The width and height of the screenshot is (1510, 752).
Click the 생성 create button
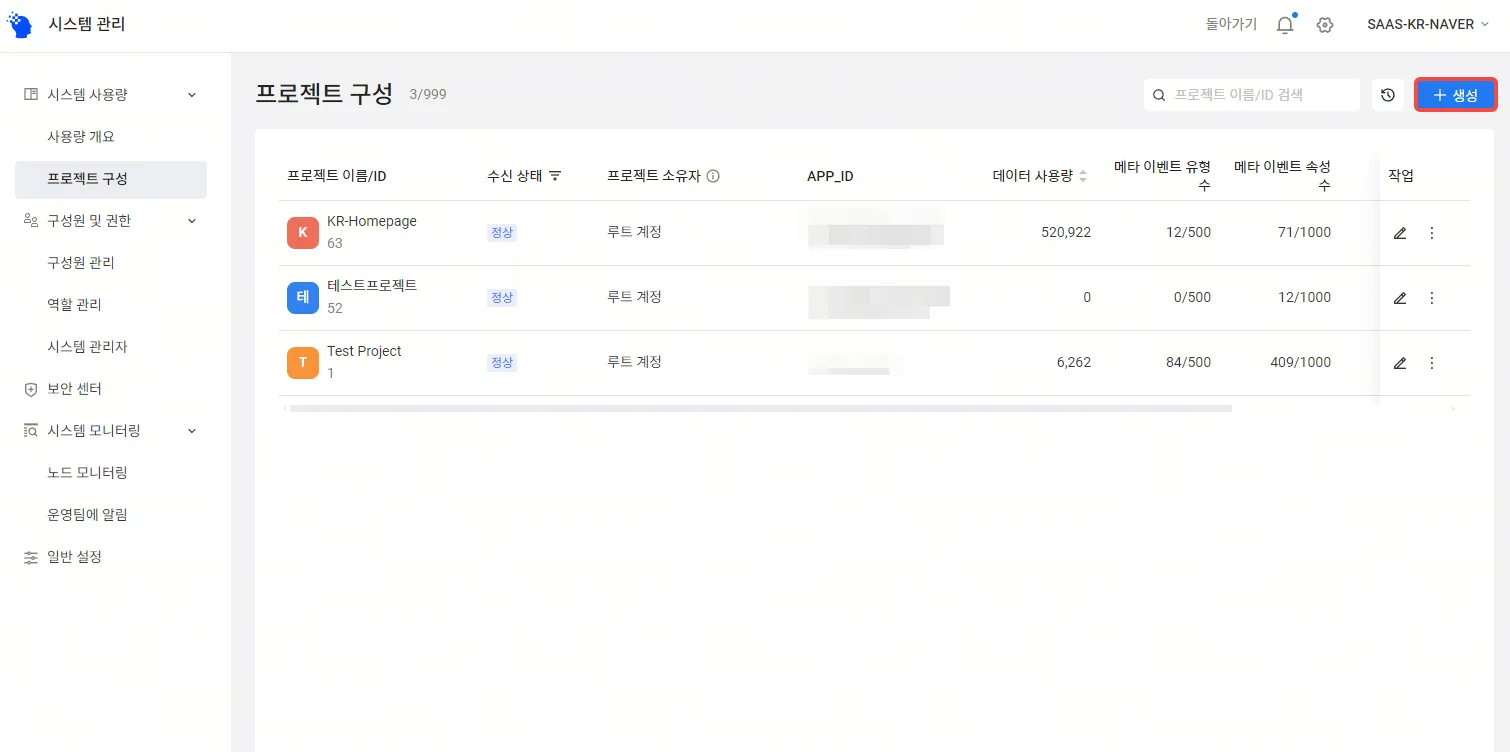[1455, 95]
